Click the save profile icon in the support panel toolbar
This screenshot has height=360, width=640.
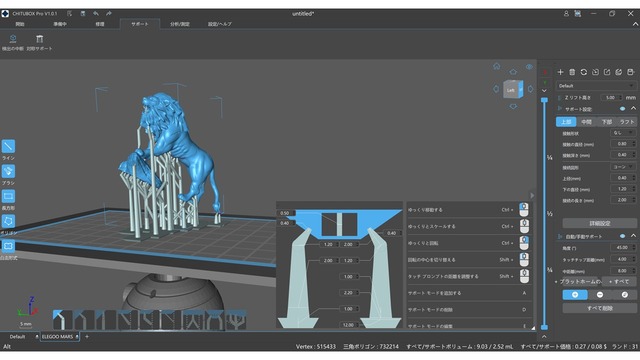coord(630,72)
